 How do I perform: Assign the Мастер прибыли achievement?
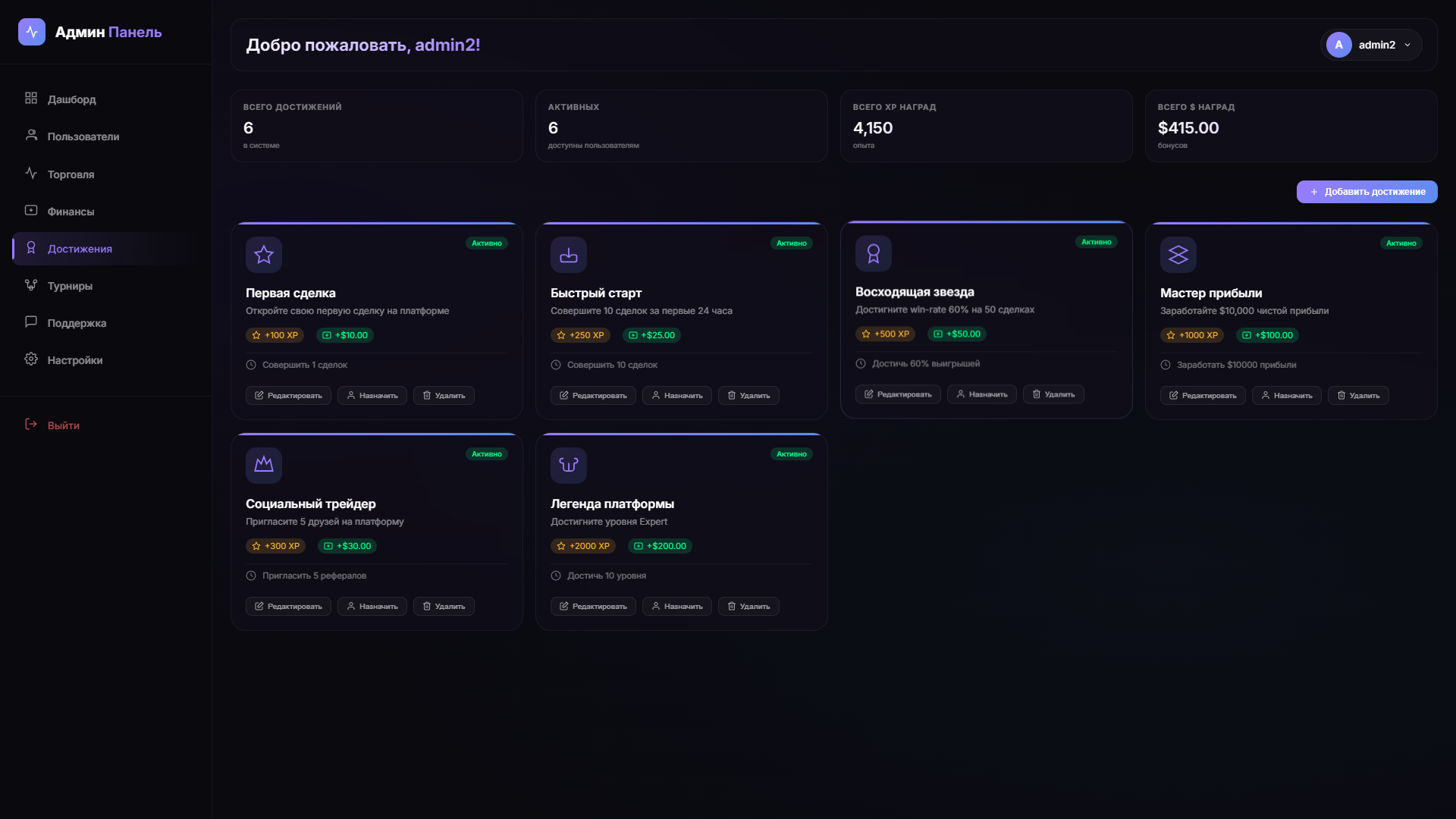tap(1287, 396)
